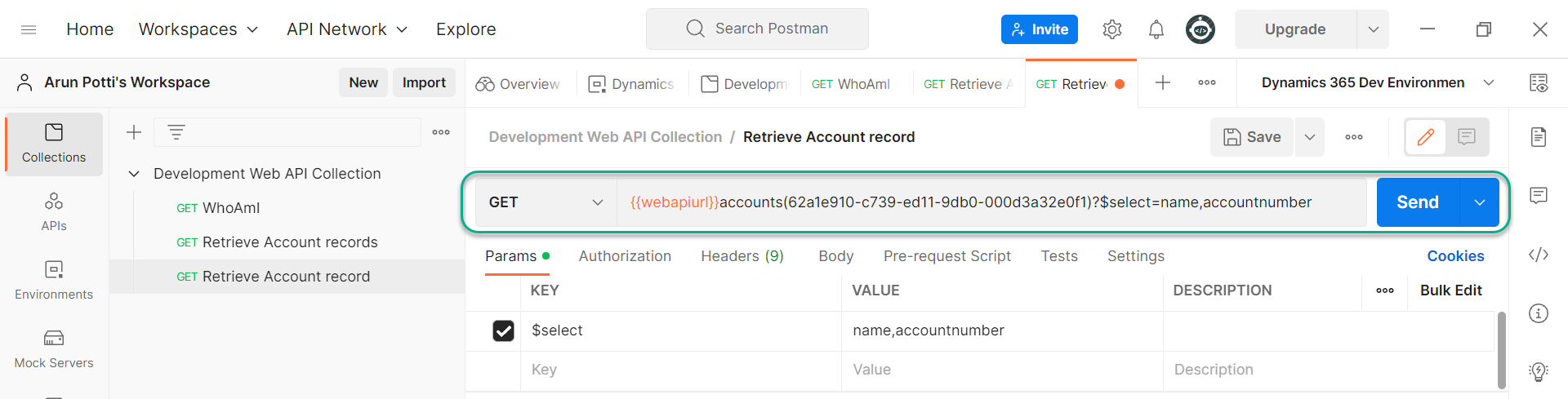
Task: Open the Upgrade dropdown arrow
Action: [x=1373, y=29]
